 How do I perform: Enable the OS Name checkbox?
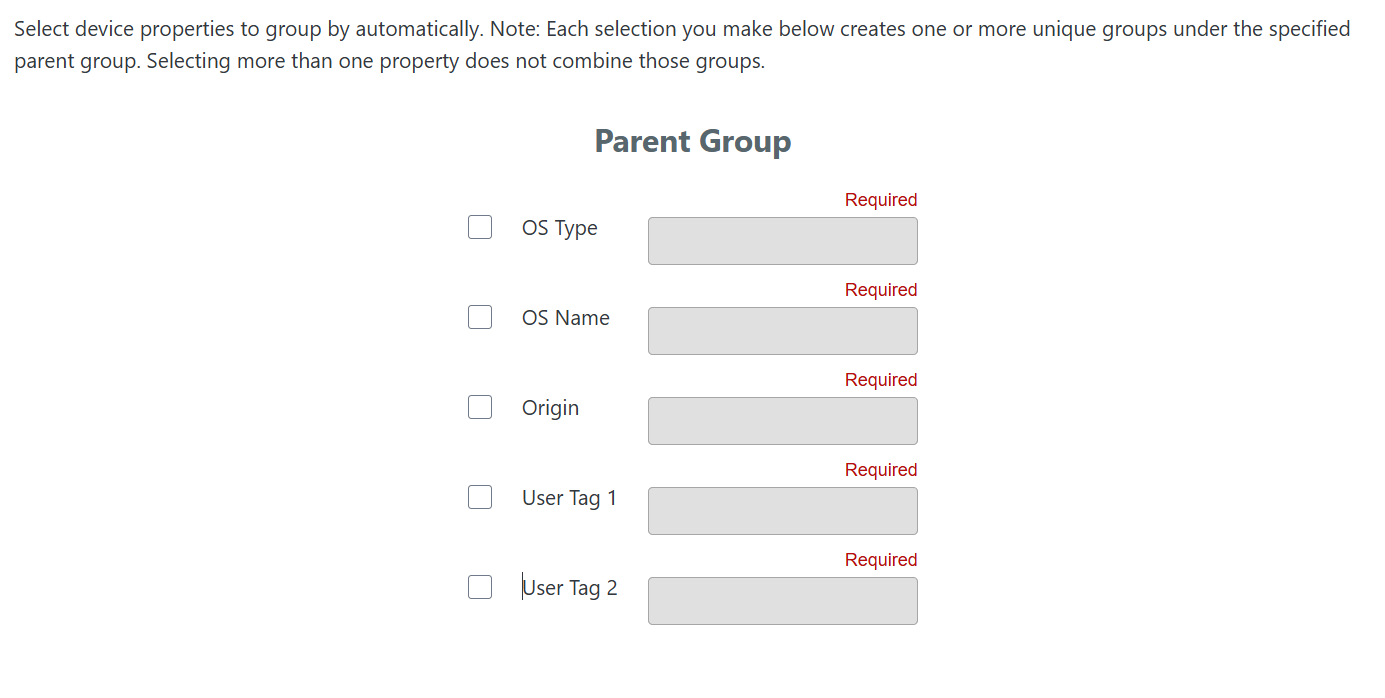480,317
